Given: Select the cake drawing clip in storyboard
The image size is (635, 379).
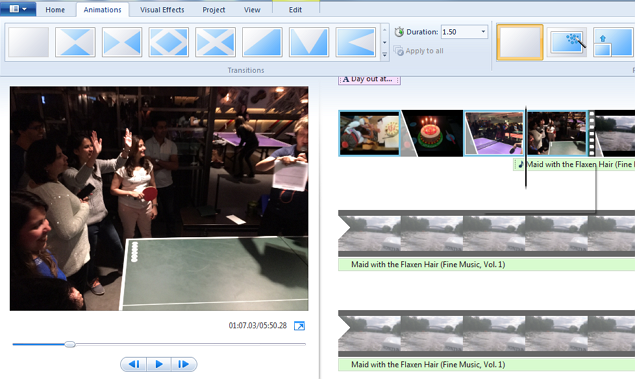Looking at the screenshot, I should tap(369, 134).
